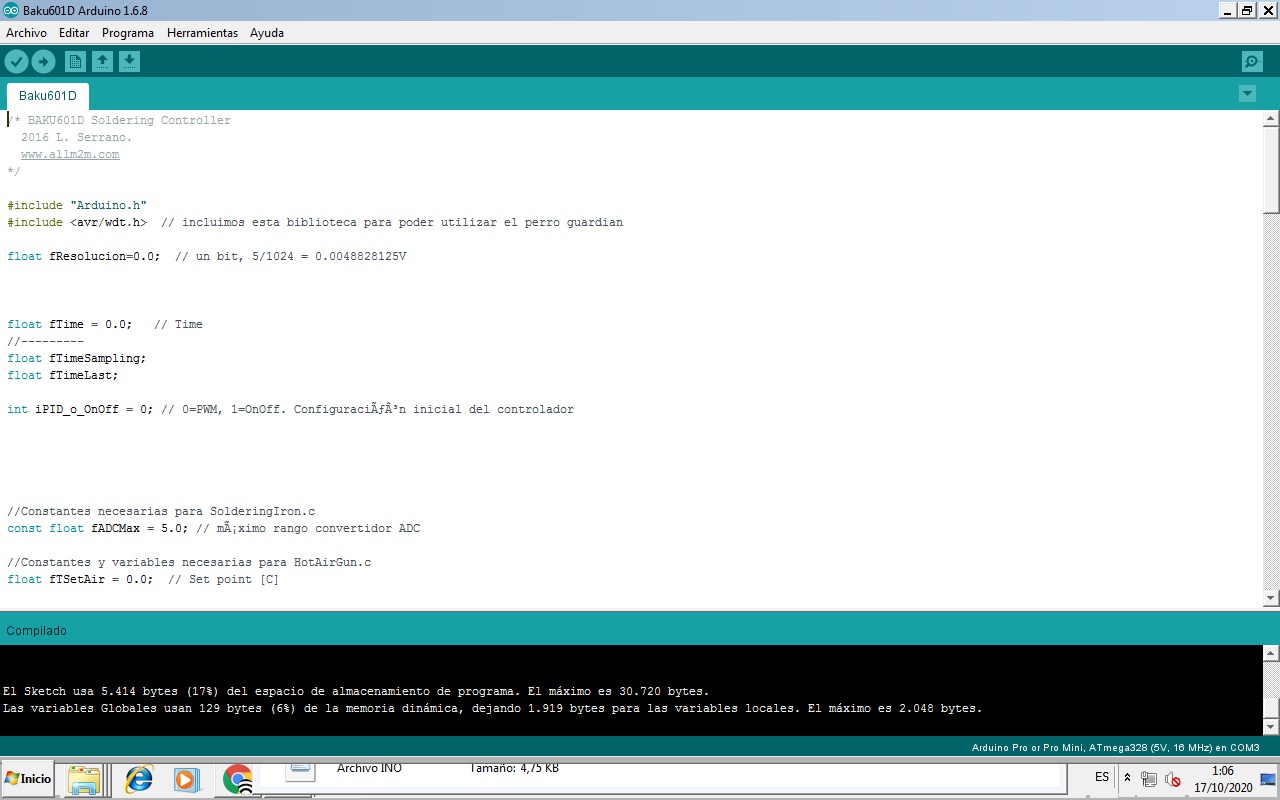Open Windows Media Player from the taskbar

pos(187,779)
